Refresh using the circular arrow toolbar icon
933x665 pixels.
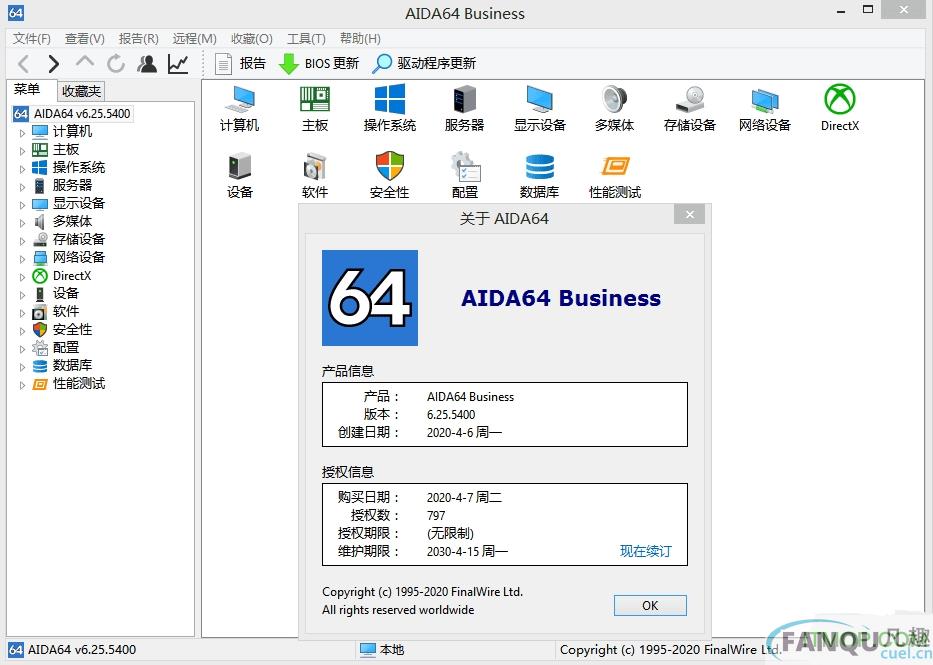coord(116,64)
